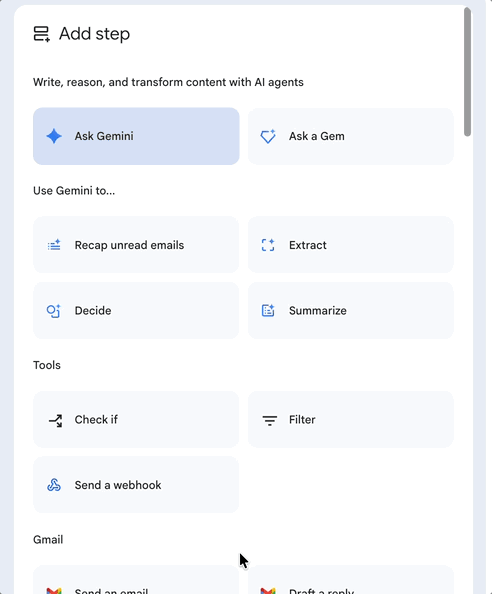Select the Filter tool card

[351, 419]
